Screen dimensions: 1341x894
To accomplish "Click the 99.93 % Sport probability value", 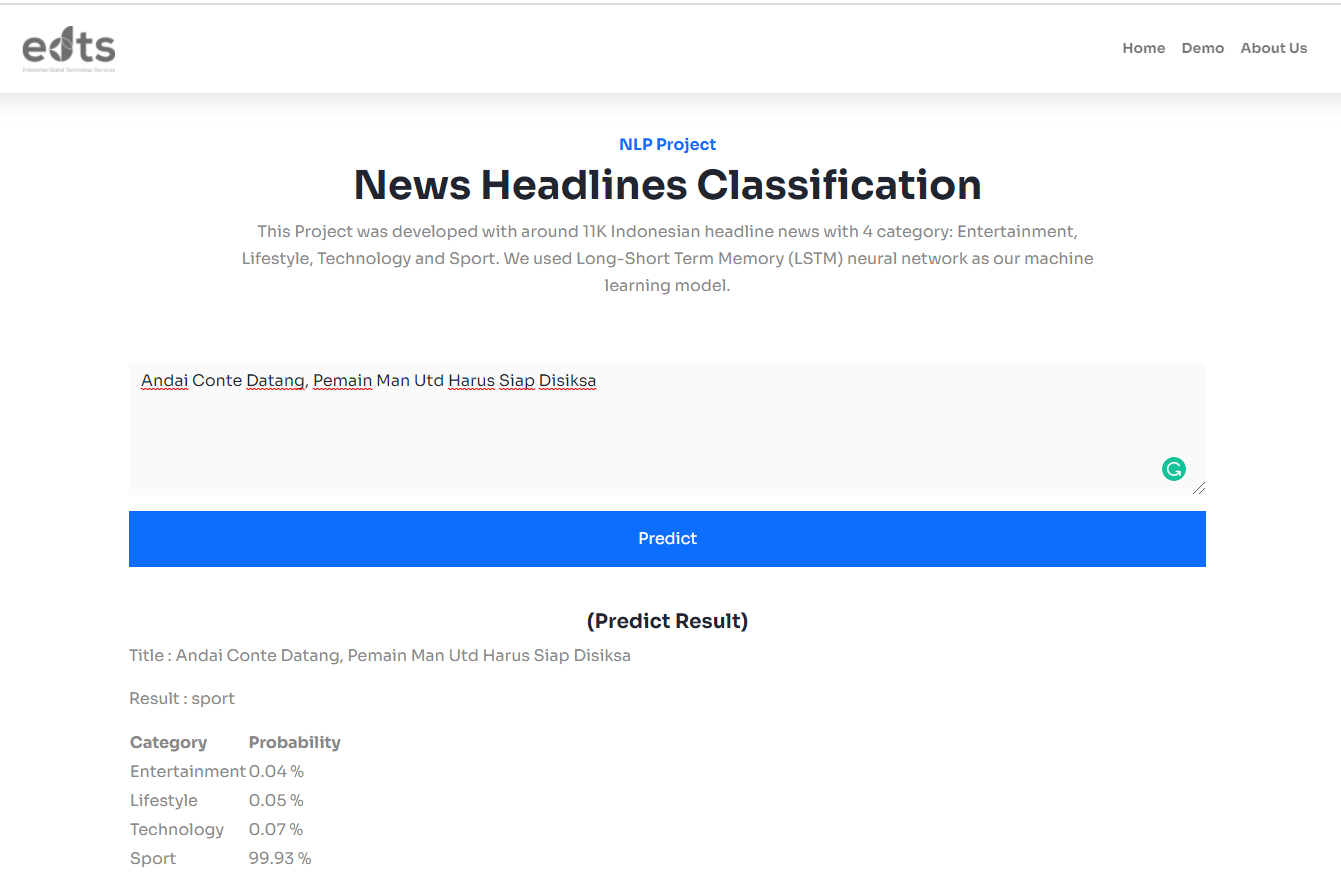I will [279, 858].
